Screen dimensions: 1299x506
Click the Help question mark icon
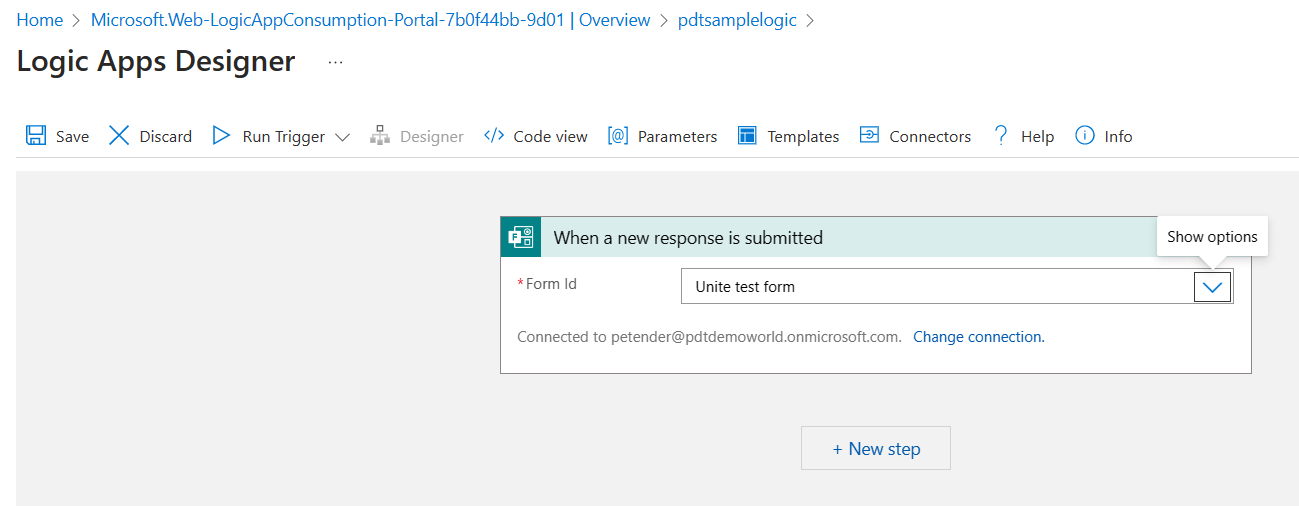1000,136
